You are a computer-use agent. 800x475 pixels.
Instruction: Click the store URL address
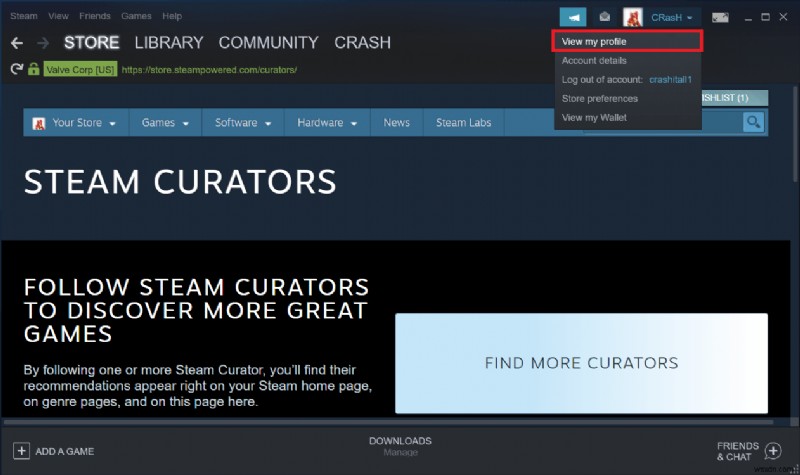pyautogui.click(x=209, y=70)
